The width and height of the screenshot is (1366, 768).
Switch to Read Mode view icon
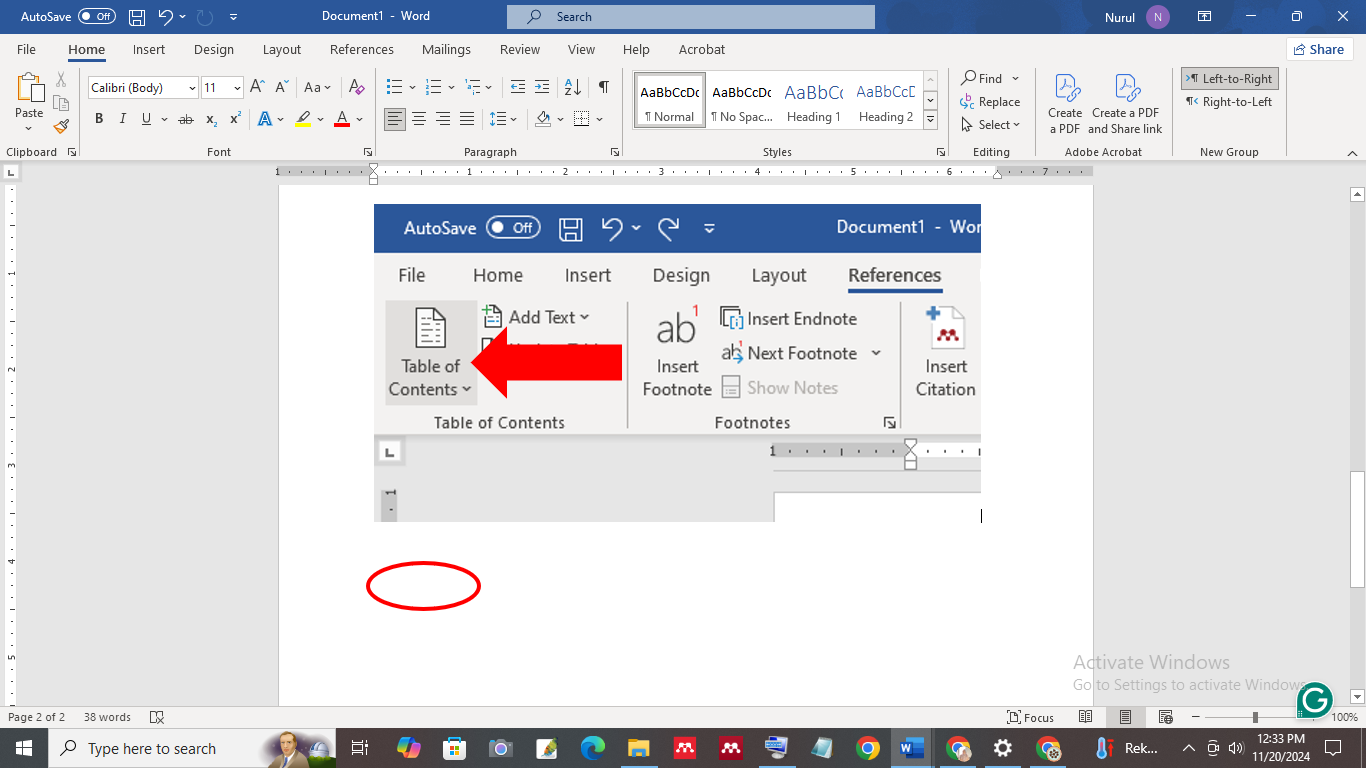(x=1085, y=717)
